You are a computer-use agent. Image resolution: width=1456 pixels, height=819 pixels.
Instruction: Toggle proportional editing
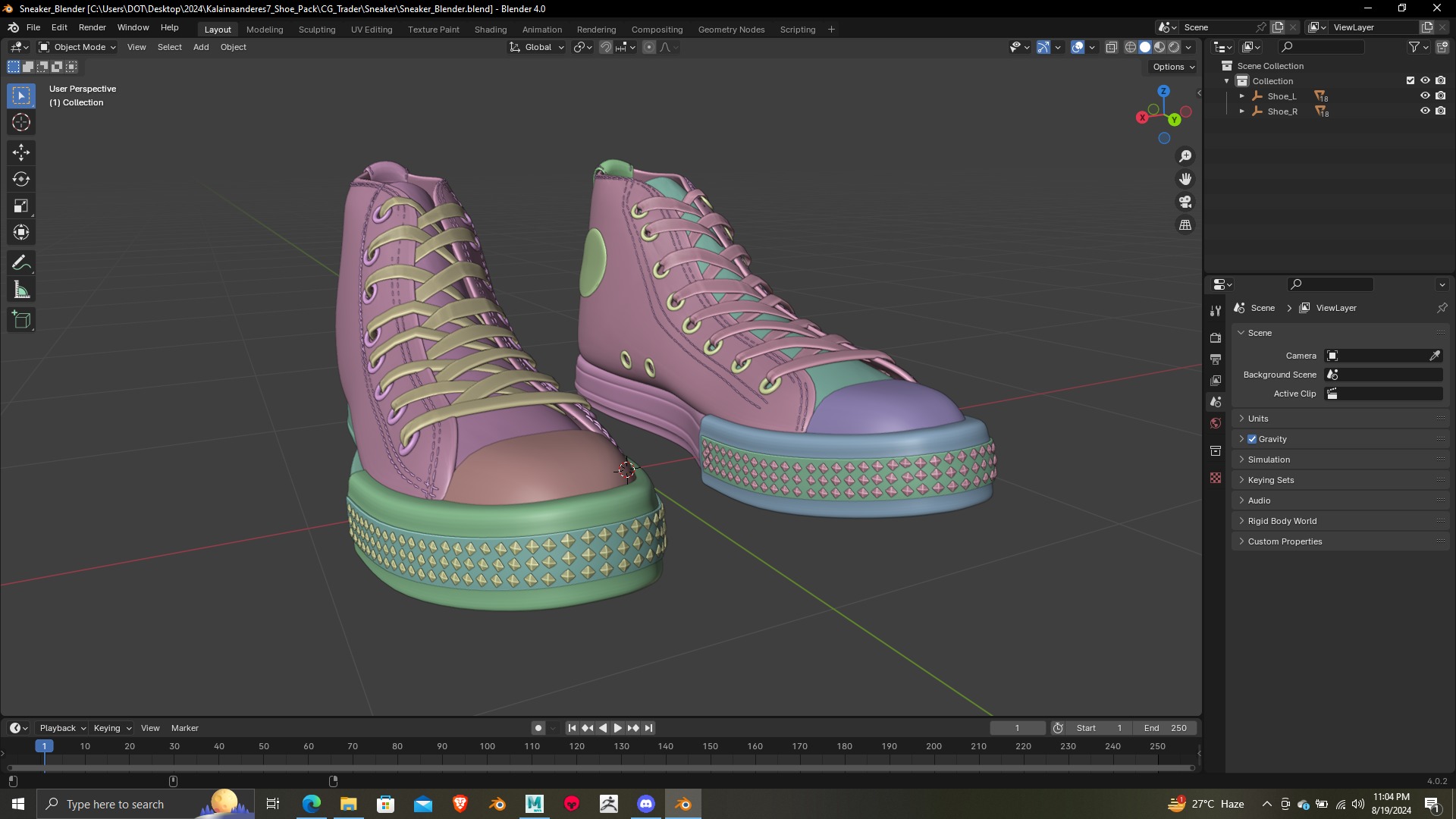(649, 47)
